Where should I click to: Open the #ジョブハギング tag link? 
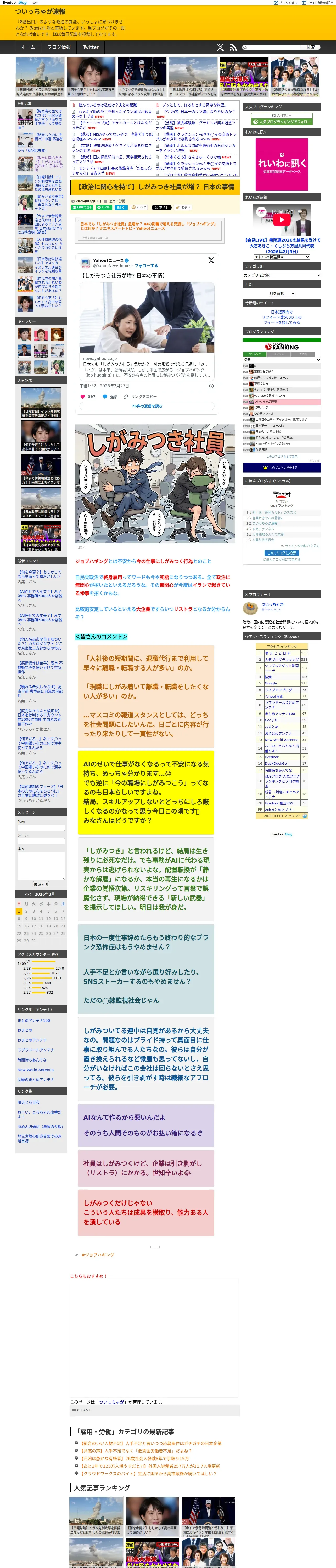coord(98,1254)
